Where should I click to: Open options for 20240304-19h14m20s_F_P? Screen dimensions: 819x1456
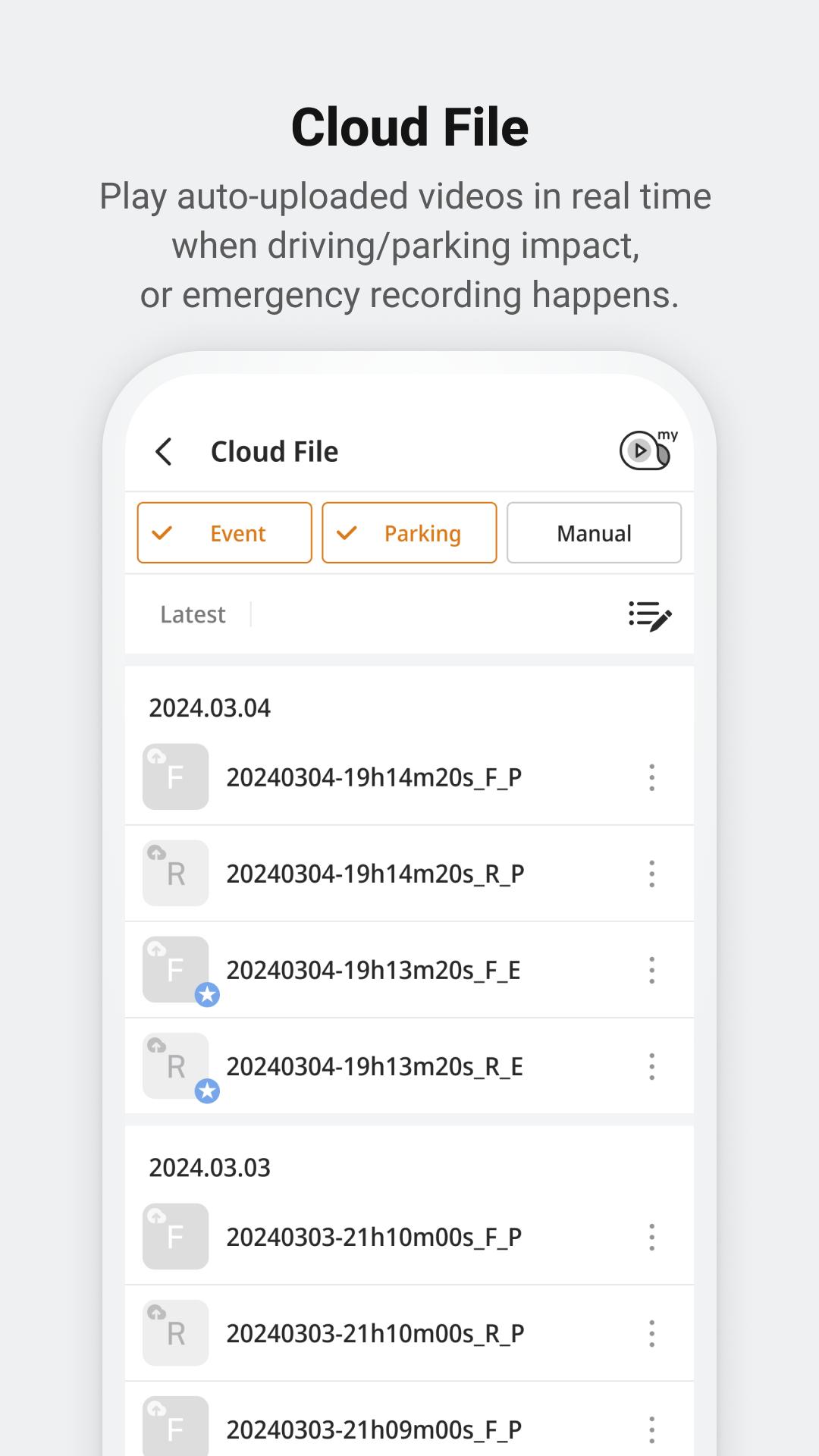point(651,777)
